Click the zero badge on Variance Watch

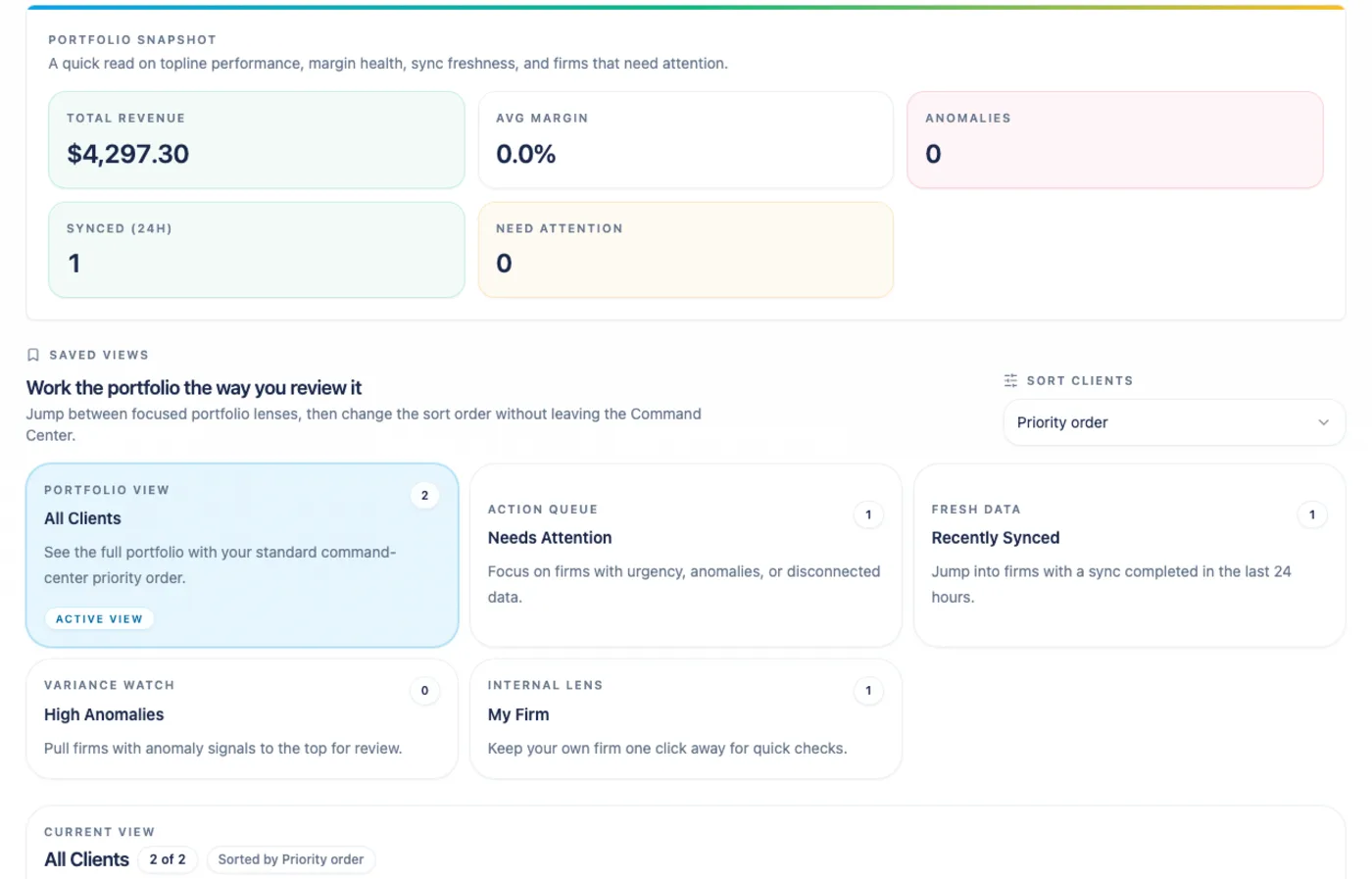424,691
